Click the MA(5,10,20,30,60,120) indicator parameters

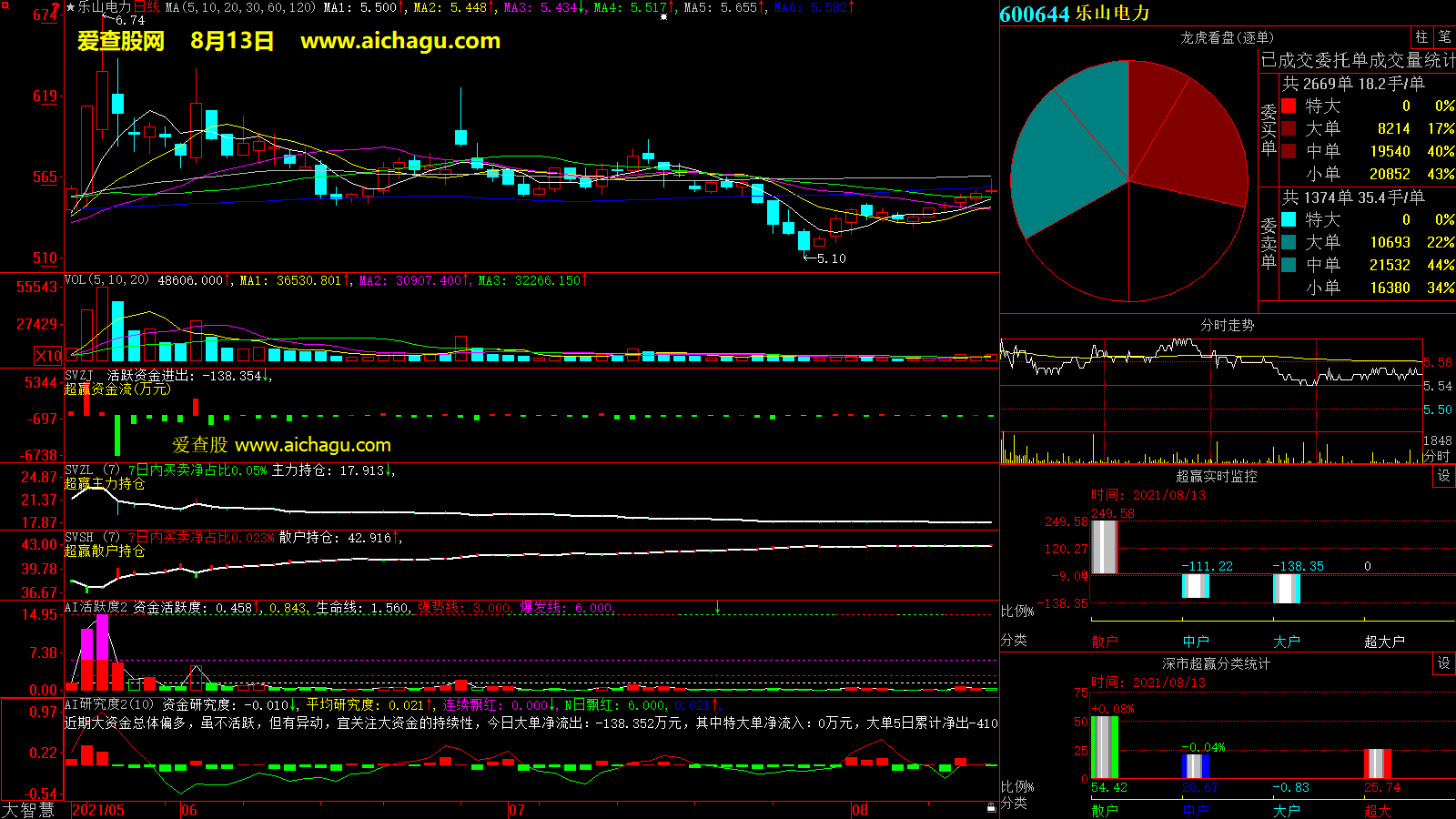(240, 7)
